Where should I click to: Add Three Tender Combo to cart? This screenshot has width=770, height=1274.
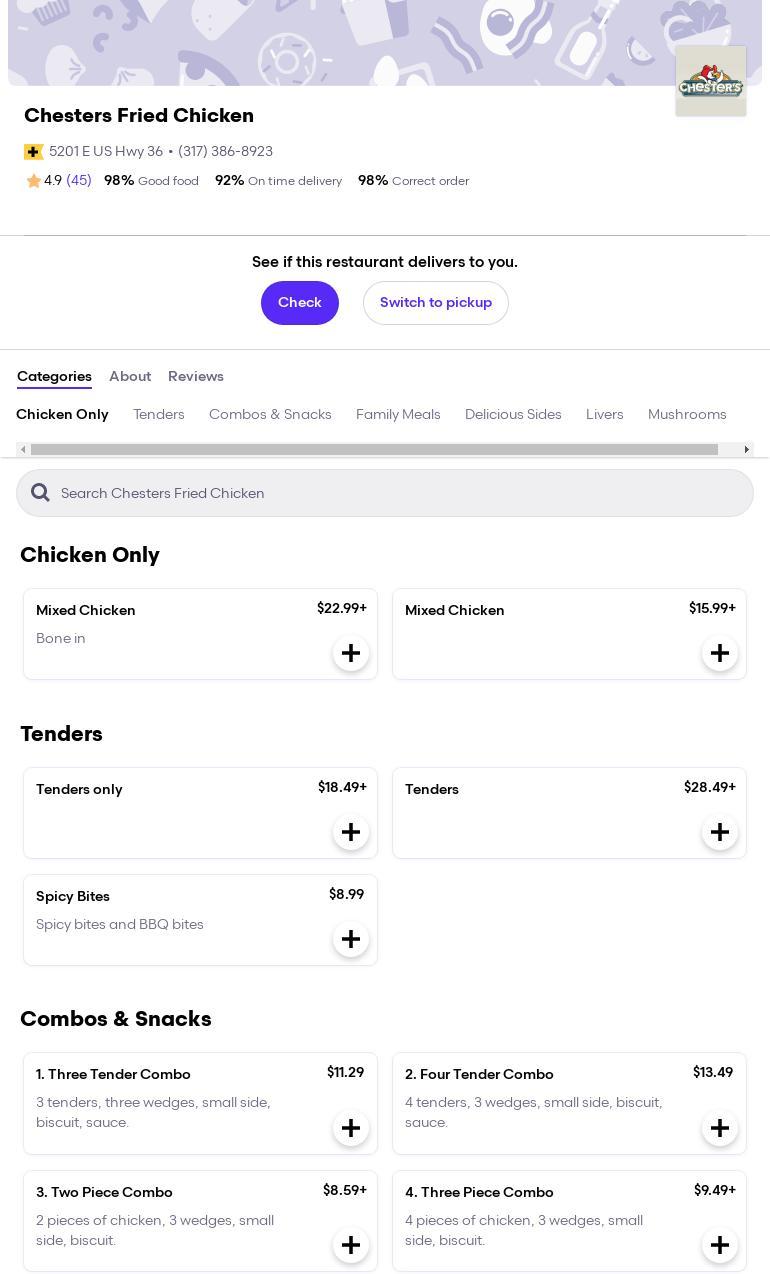click(x=351, y=1128)
